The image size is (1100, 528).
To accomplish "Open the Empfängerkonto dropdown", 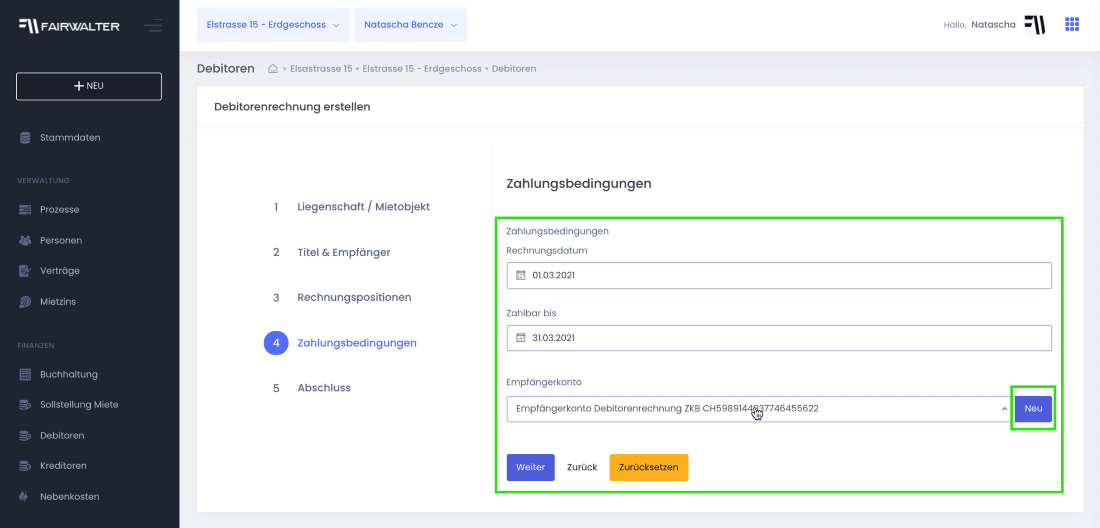I will point(758,409).
